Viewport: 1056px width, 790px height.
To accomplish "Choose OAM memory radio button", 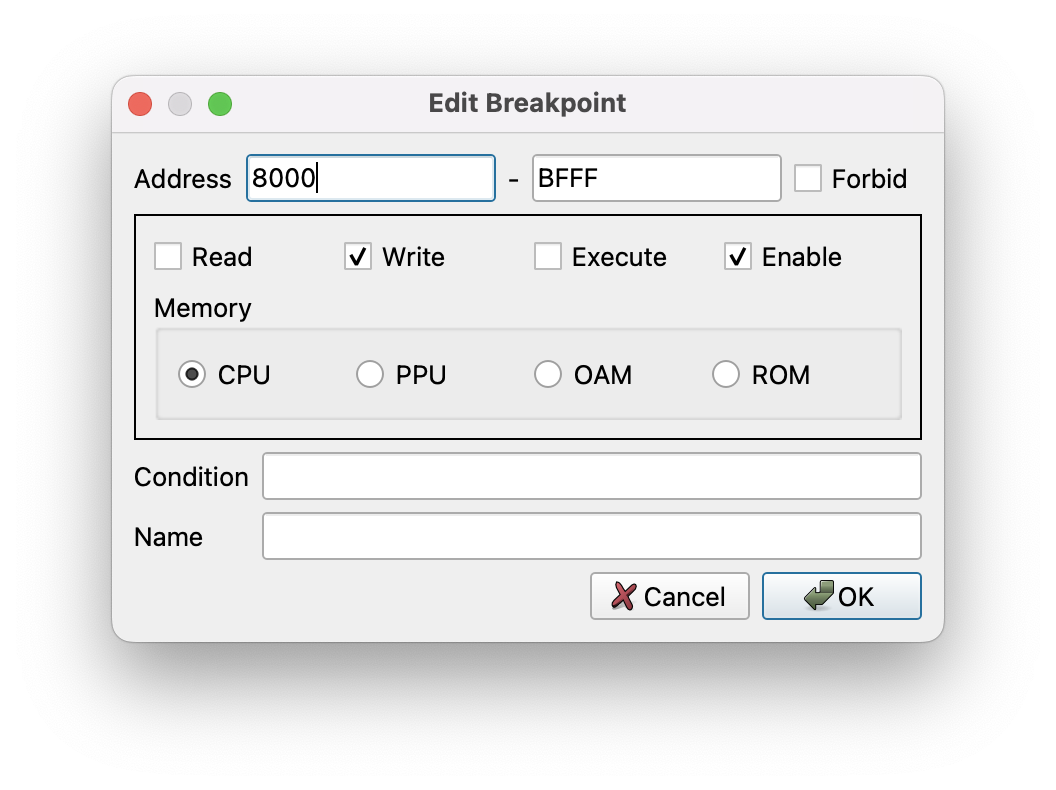I will 548,375.
